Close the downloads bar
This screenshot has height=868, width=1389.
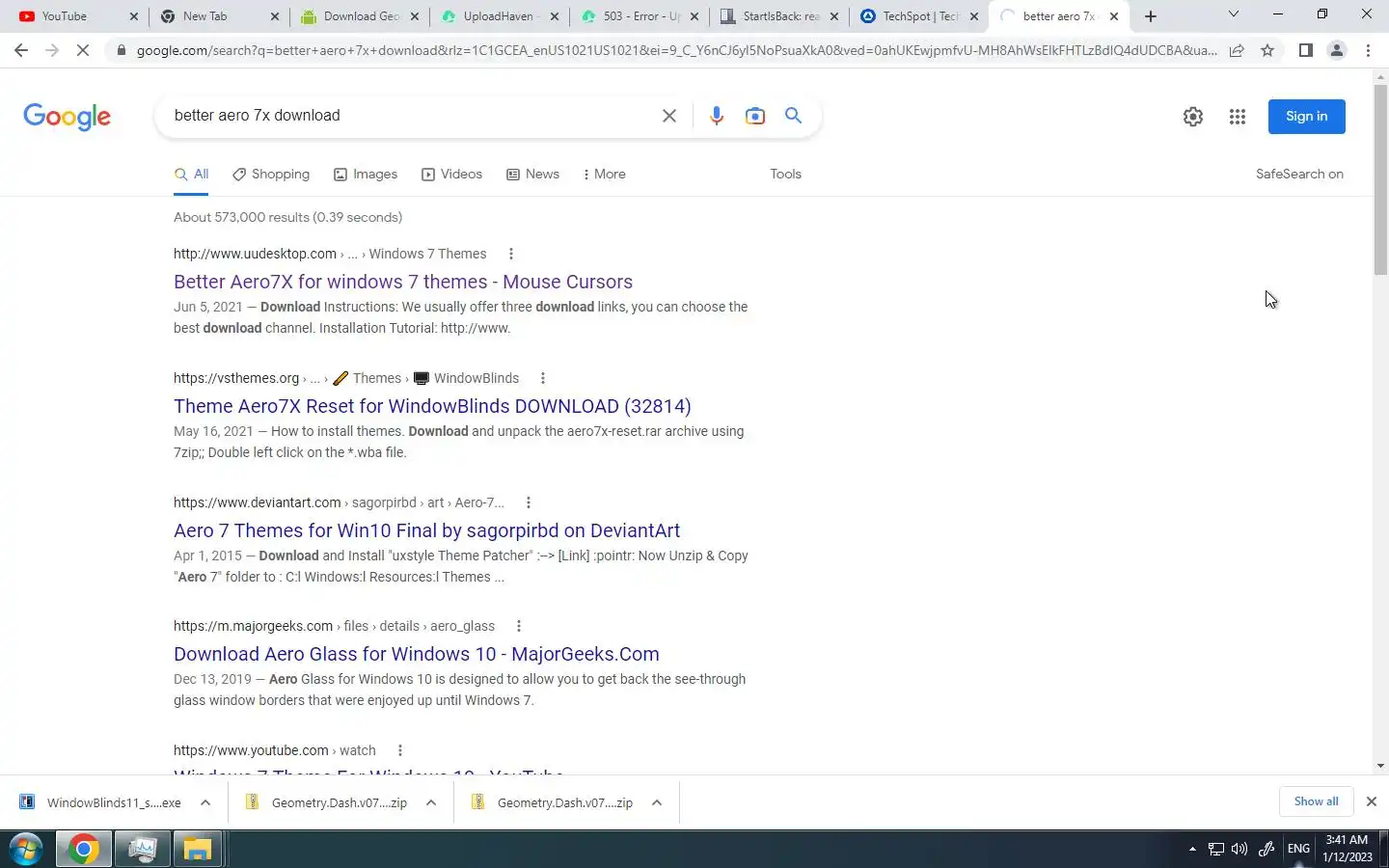(1371, 801)
